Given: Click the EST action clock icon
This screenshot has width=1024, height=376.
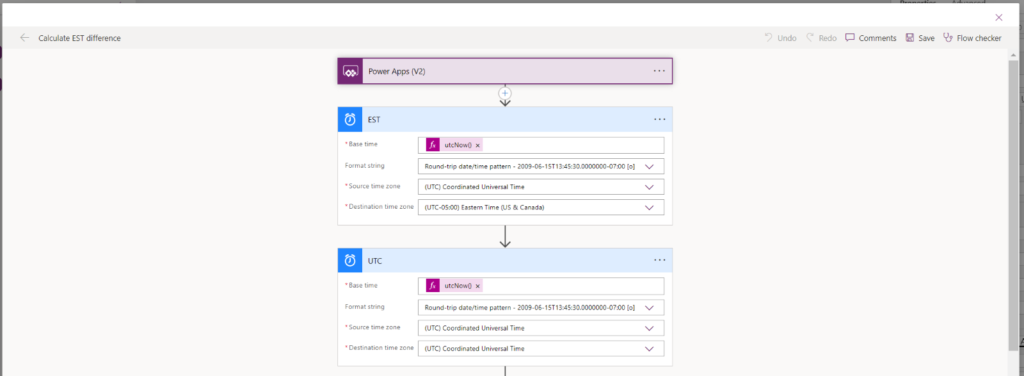Looking at the screenshot, I should 350,119.
